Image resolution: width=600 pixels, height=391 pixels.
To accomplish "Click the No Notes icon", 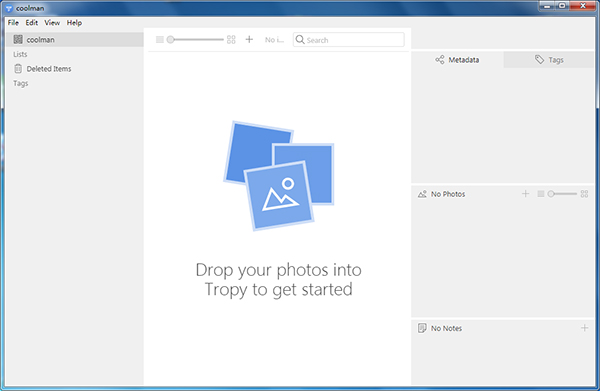I will [x=422, y=328].
